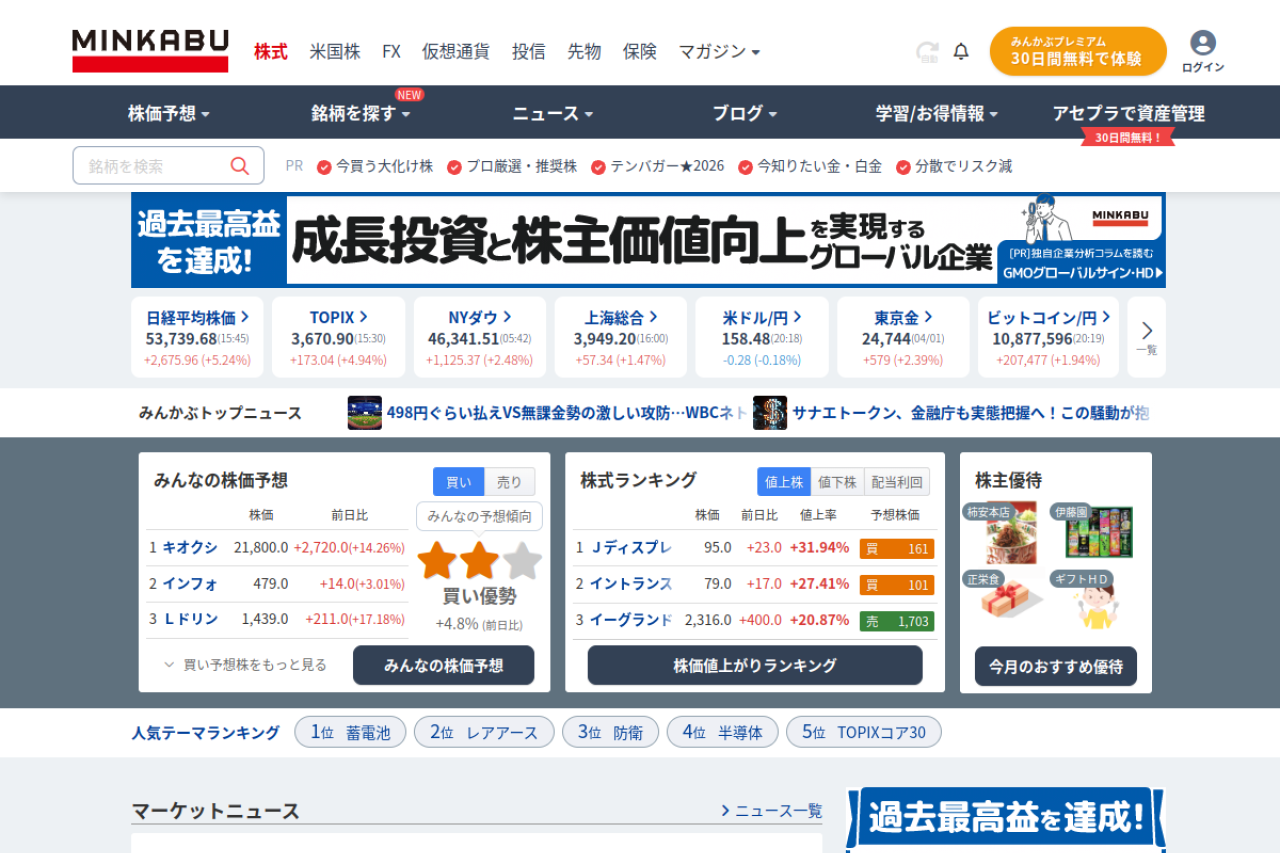Click the three-star forecast rating

point(479,561)
